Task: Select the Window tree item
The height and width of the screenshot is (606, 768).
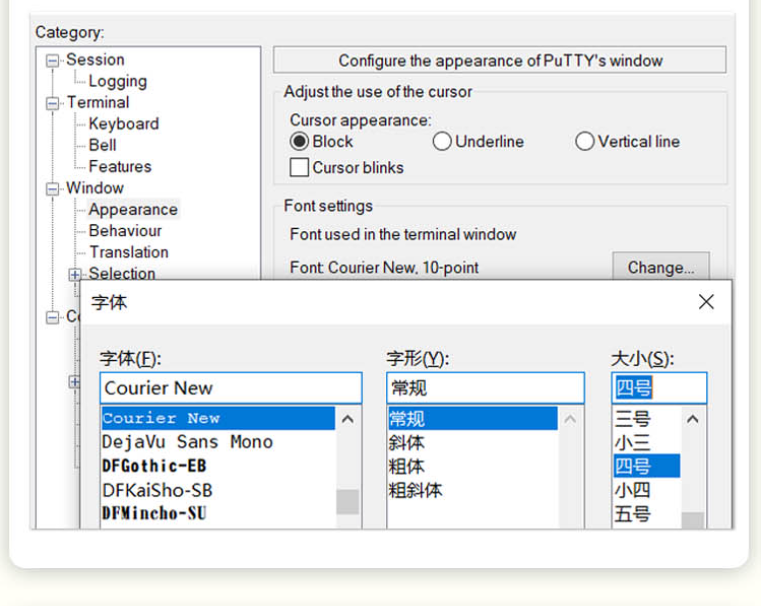Action: pos(95,188)
